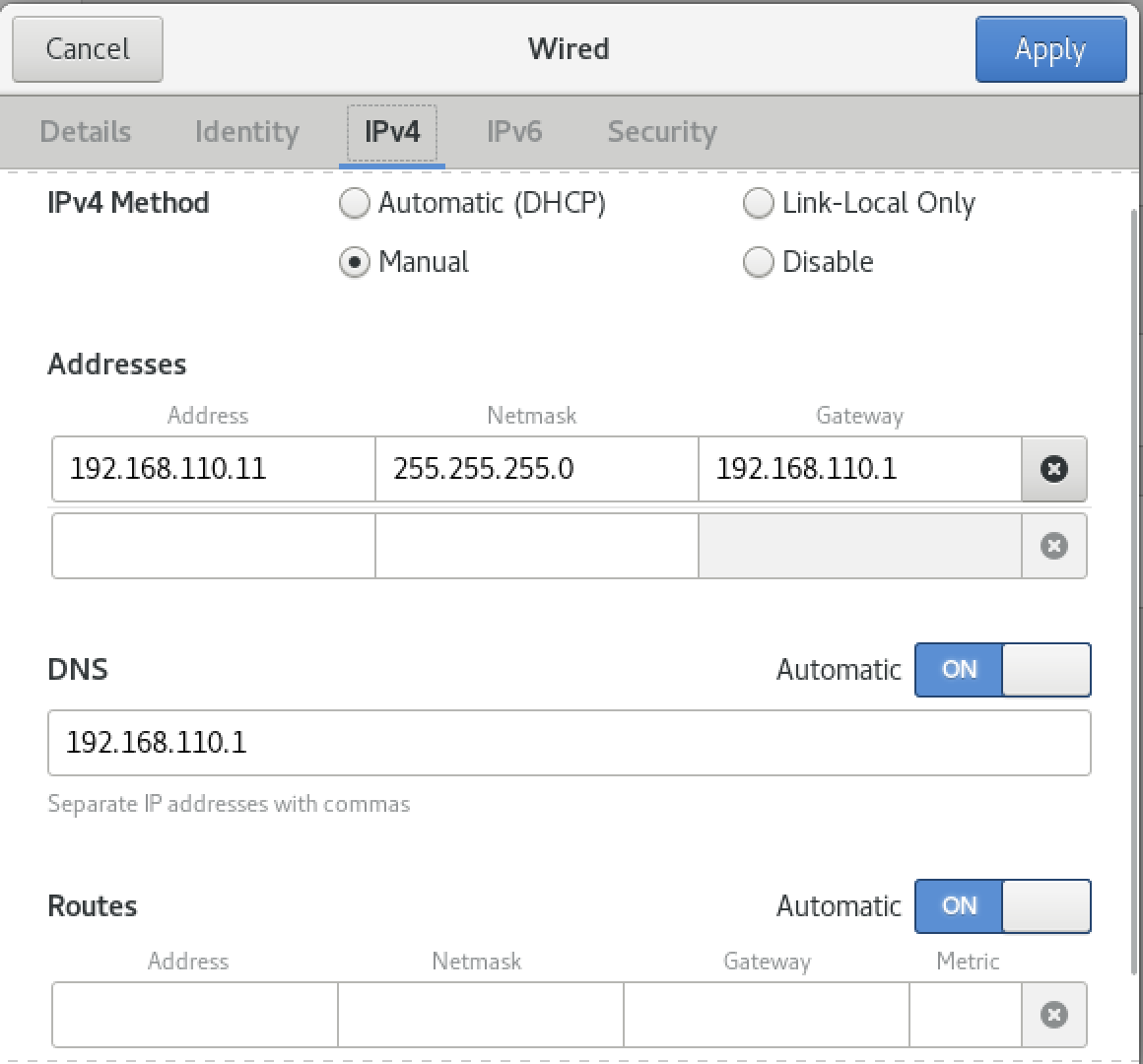Focus the empty second Address field

pyautogui.click(x=214, y=546)
